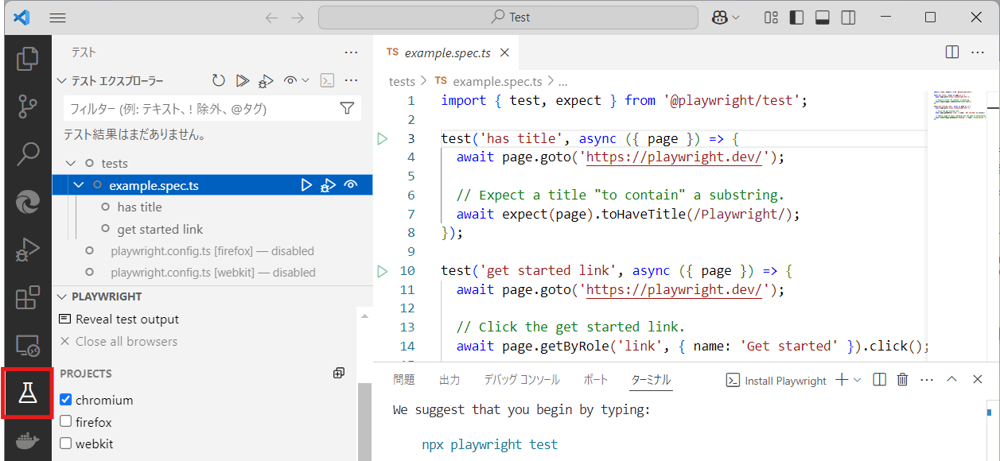The image size is (1000, 461).
Task: Open the Explorer view in activity bar
Action: 27,59
